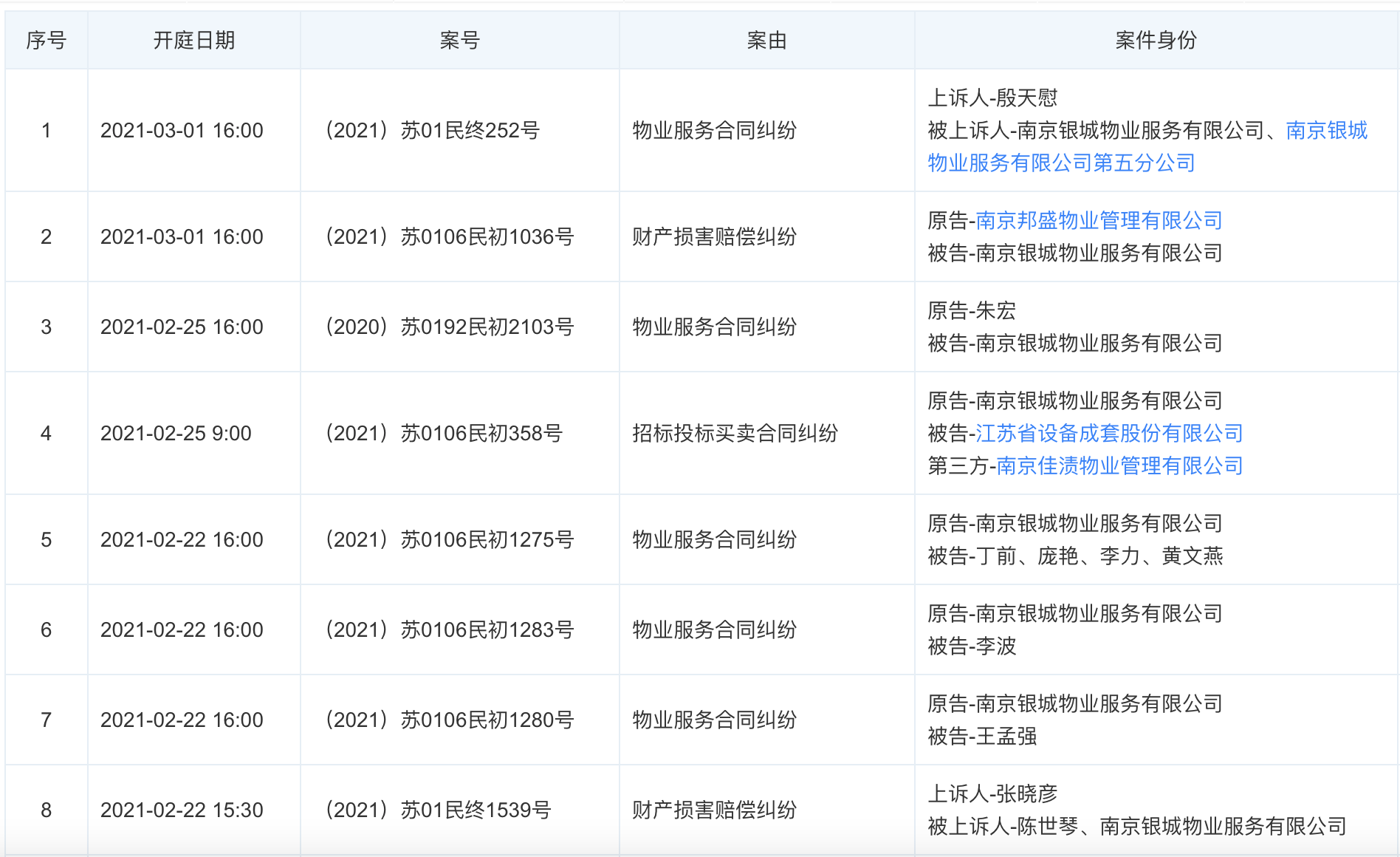Open link 江苏省设备成套股份有限公司
This screenshot has width=1400, height=857.
coord(1109,433)
